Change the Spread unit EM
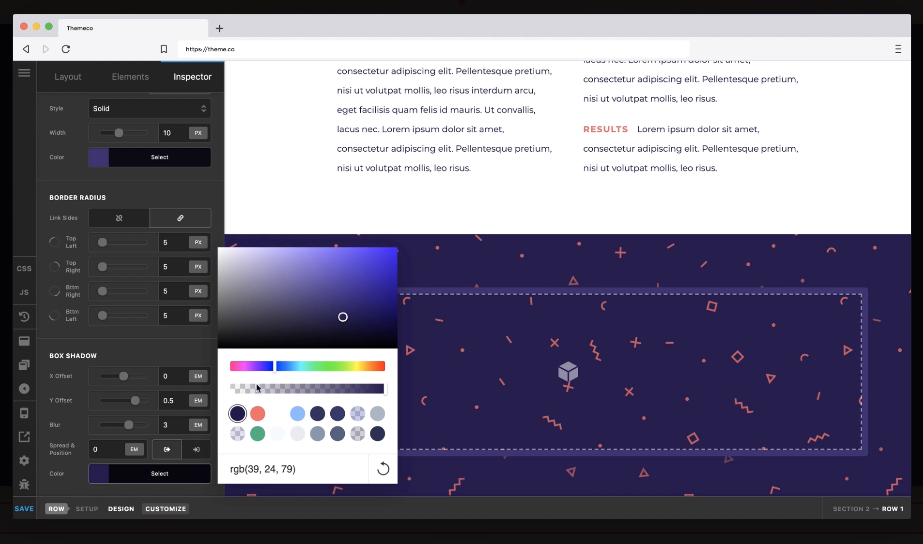The width and height of the screenshot is (923, 544). point(134,449)
